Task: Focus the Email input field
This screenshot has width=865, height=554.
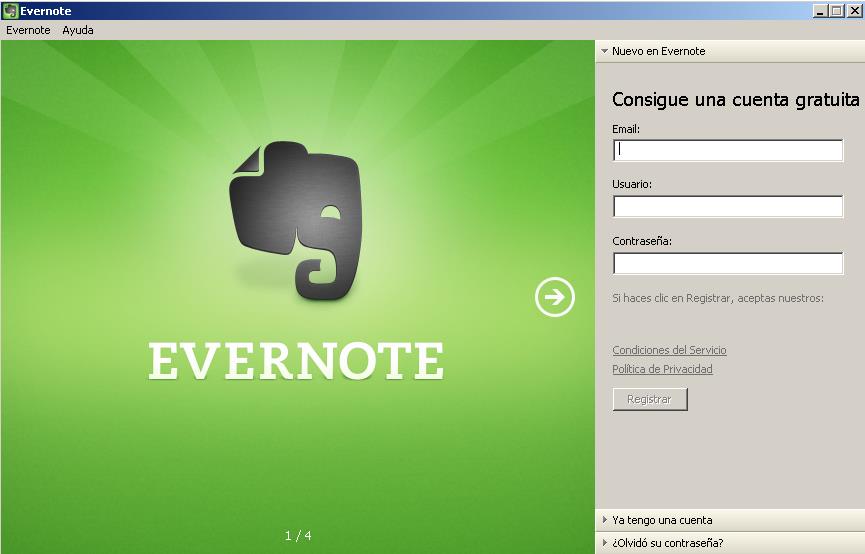Action: coord(728,150)
